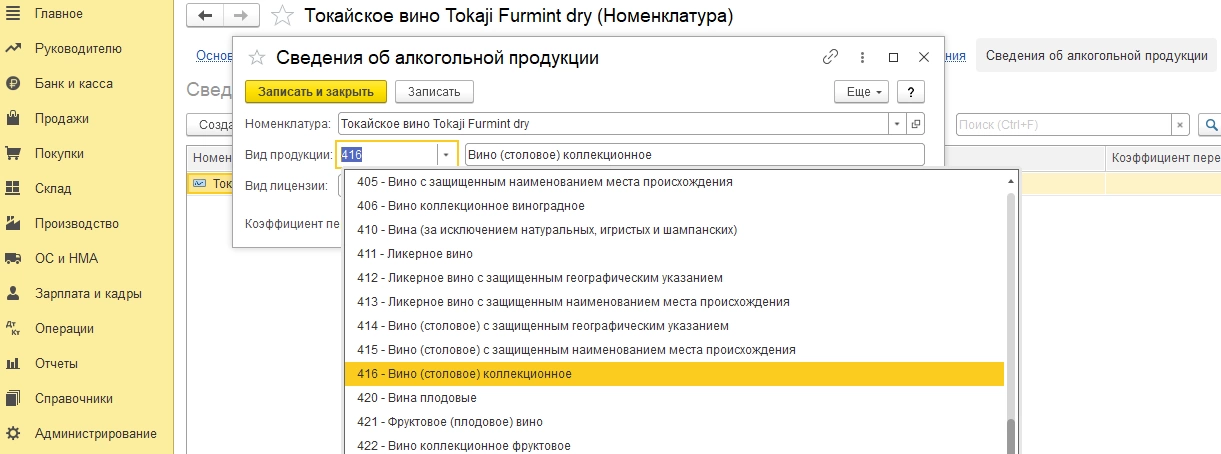Screen dimensions: 1221x454
Task: Switch to Сведения об алкогольной продукции tab
Action: [1096, 56]
